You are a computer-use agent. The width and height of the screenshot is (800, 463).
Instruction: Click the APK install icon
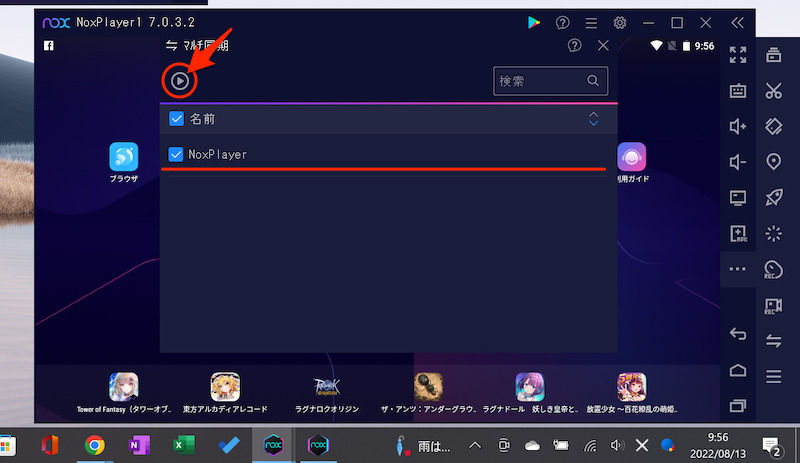[x=738, y=233]
